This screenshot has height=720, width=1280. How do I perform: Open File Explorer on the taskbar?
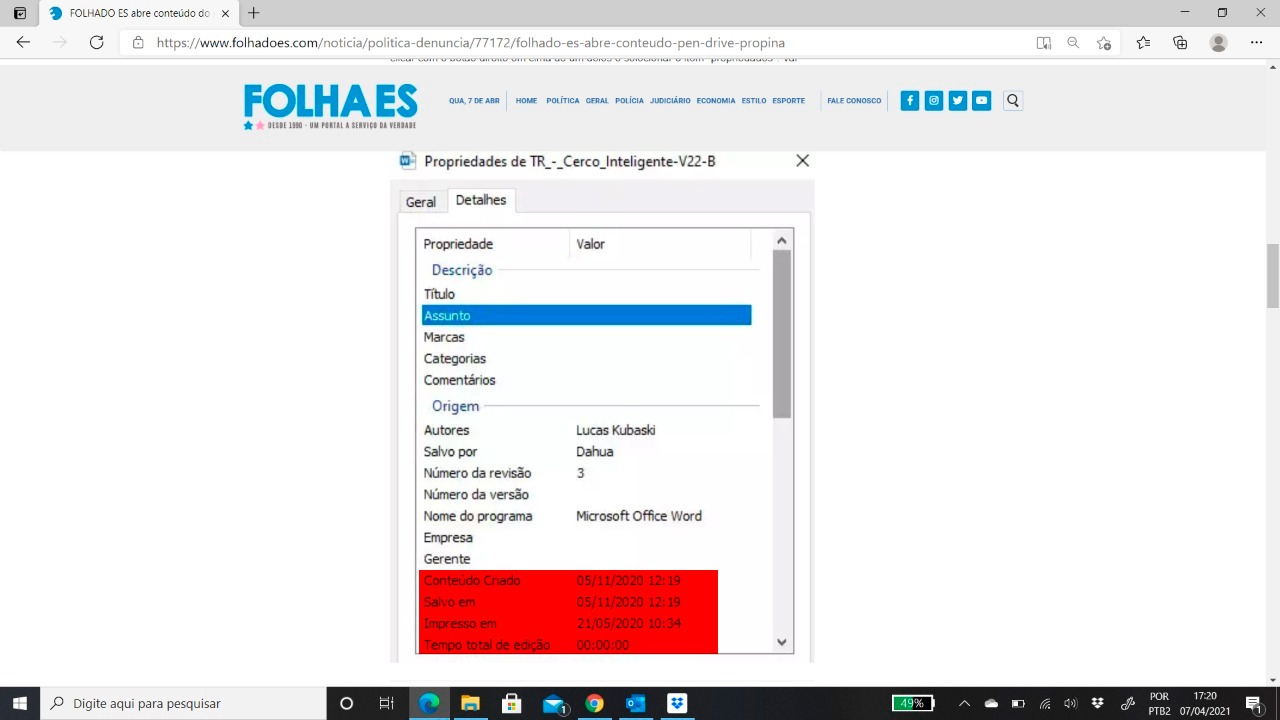coord(470,703)
